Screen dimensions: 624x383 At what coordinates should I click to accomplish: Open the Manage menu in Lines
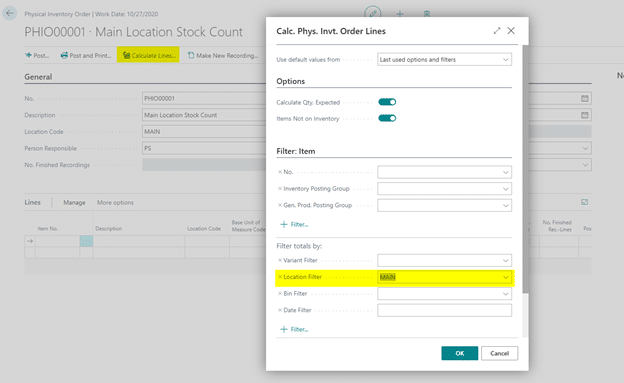(74, 203)
